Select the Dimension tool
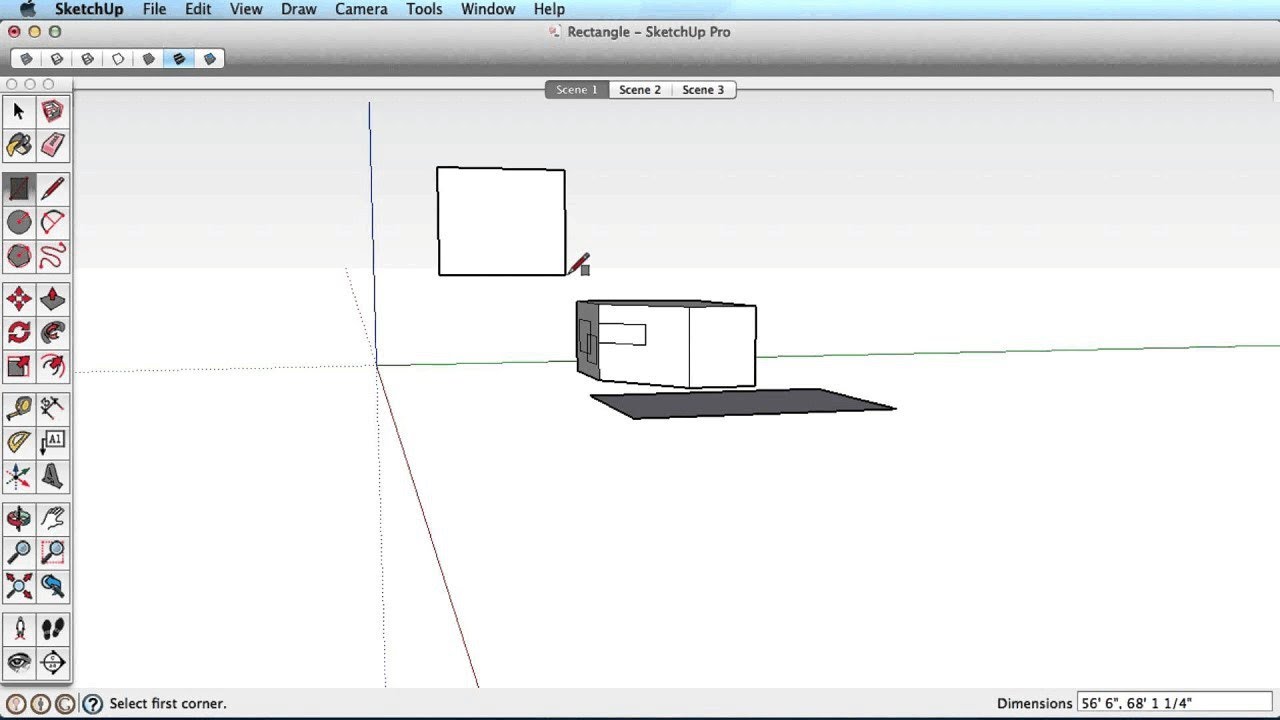The width and height of the screenshot is (1280, 720). pos(53,408)
